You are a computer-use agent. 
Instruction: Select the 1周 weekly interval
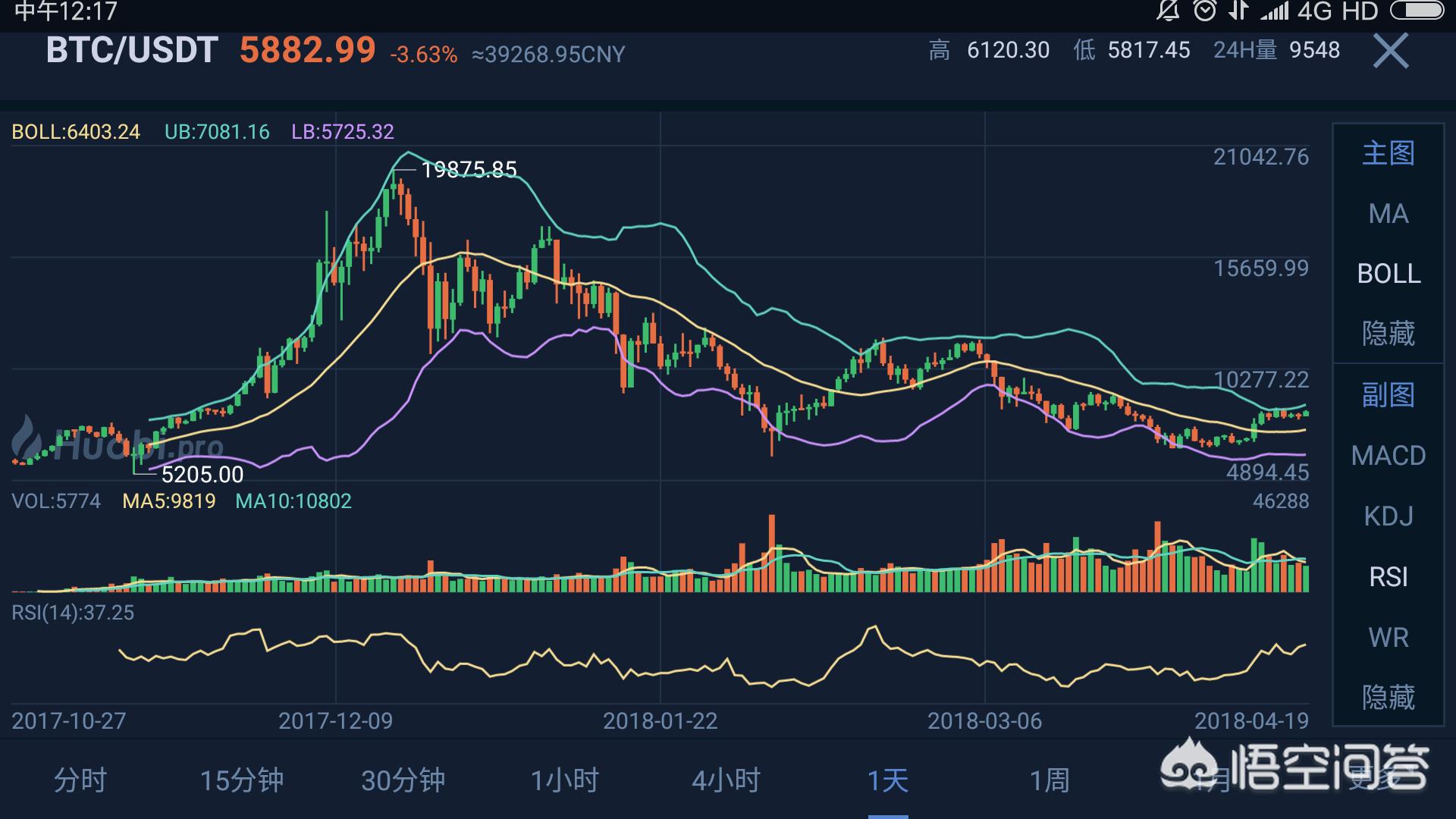[1049, 780]
